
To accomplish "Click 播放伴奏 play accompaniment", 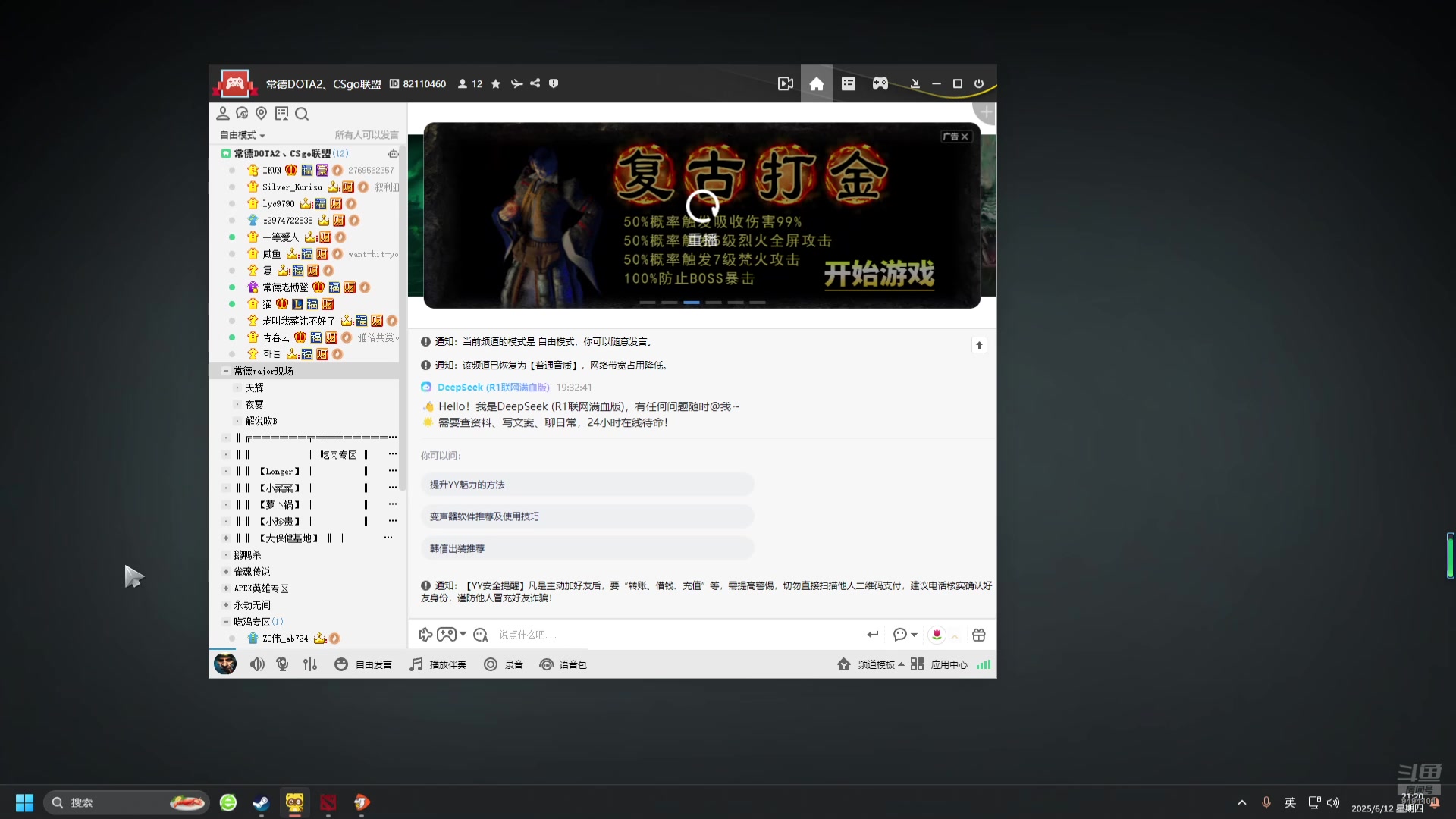I will 438,664.
